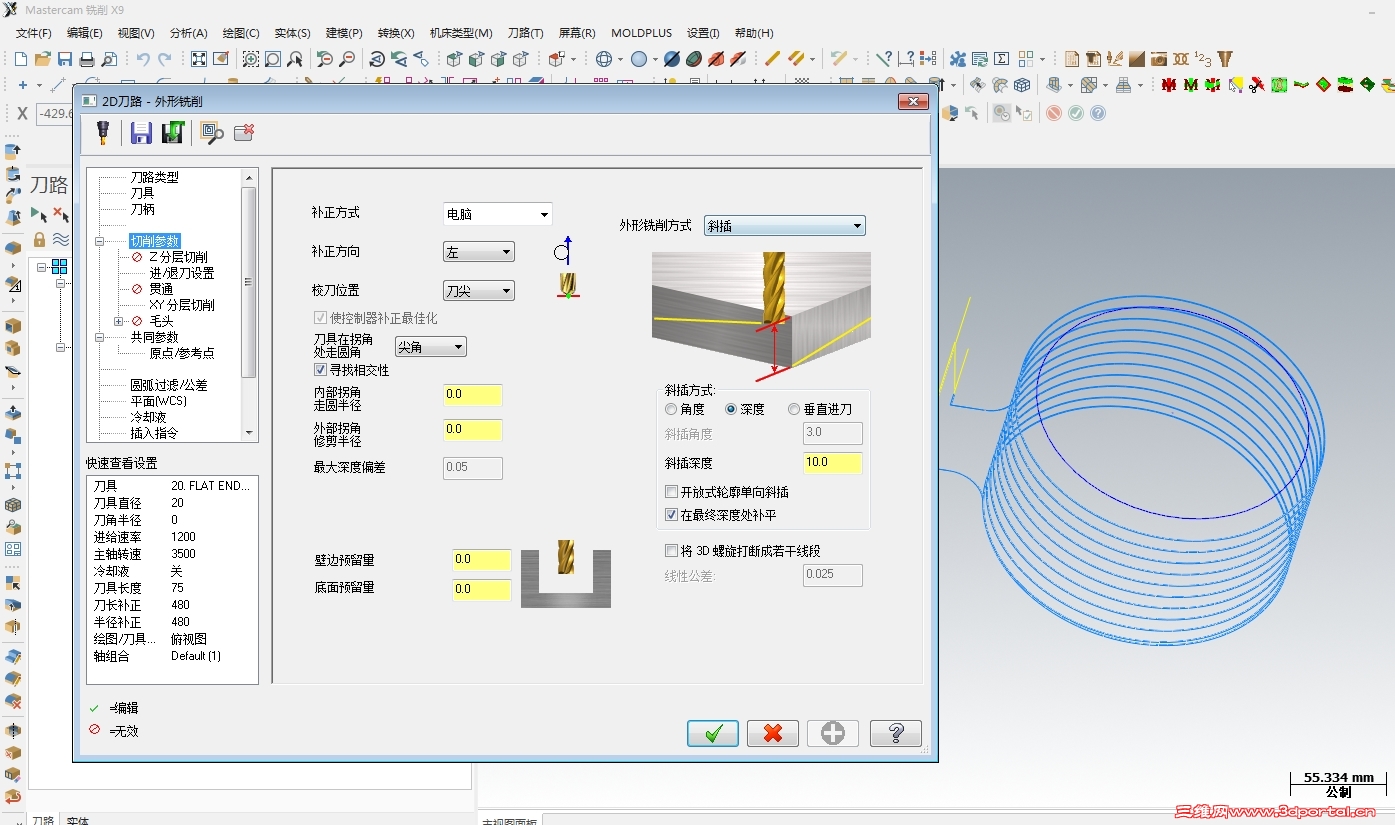Select the 角度 ramp radio button
The width and height of the screenshot is (1395, 825).
[x=671, y=409]
